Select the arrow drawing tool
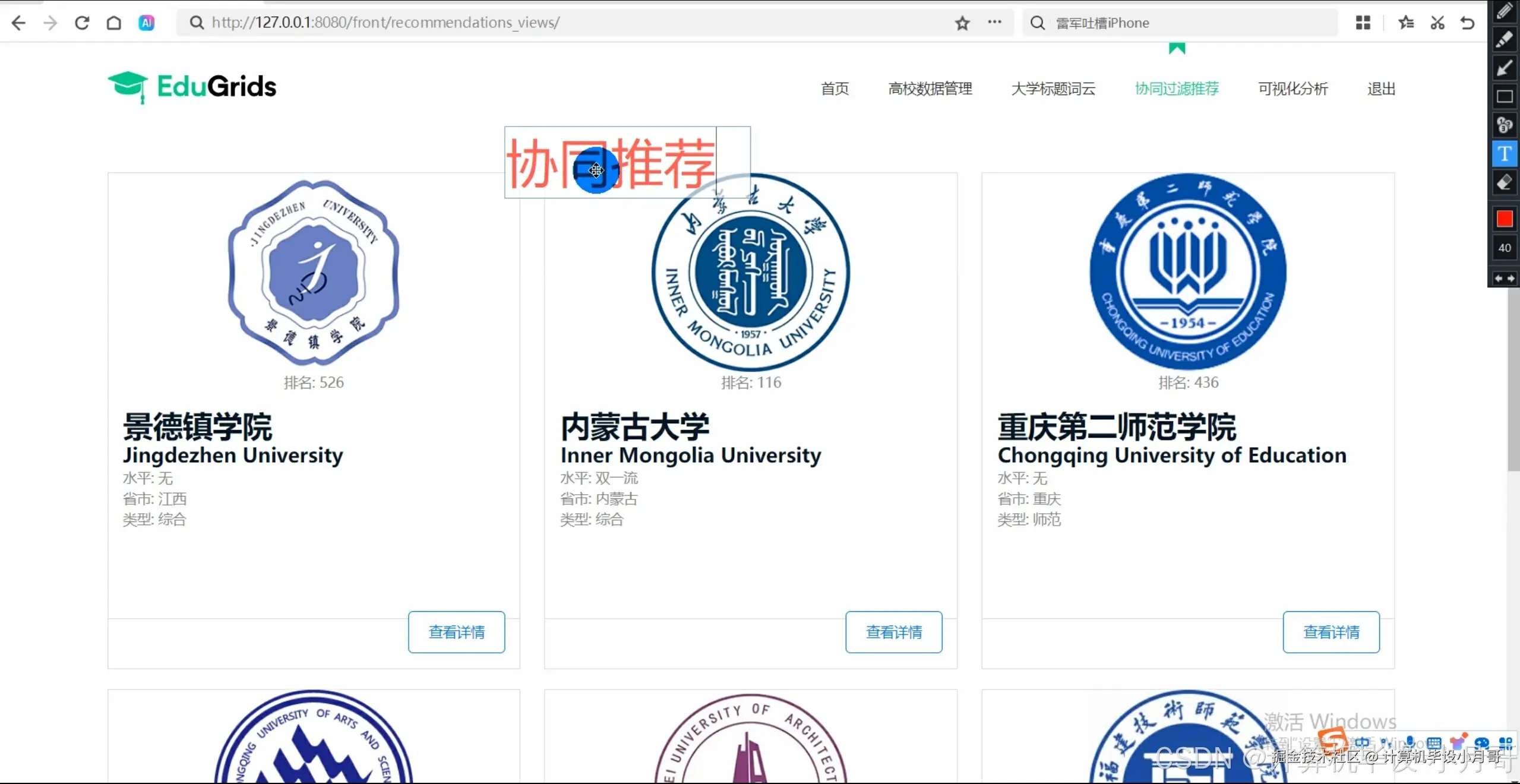This screenshot has height=784, width=1520. pos(1504,68)
